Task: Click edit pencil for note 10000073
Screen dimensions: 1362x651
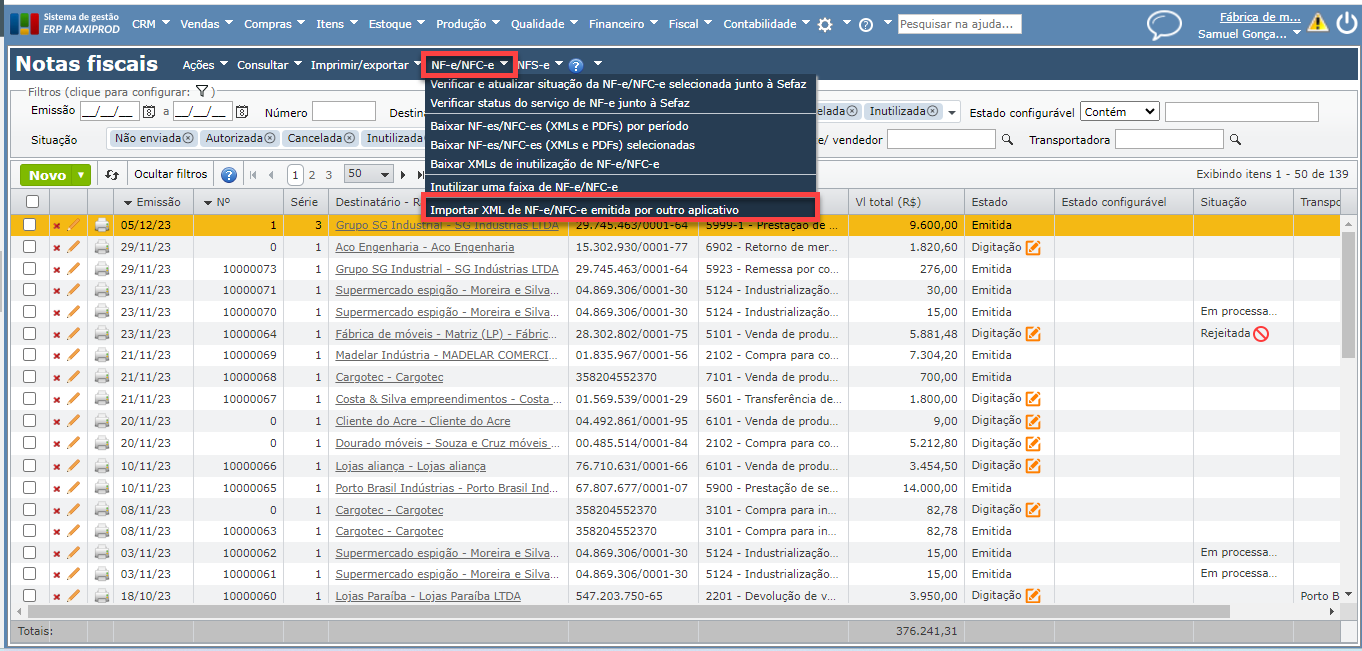Action: (73, 269)
